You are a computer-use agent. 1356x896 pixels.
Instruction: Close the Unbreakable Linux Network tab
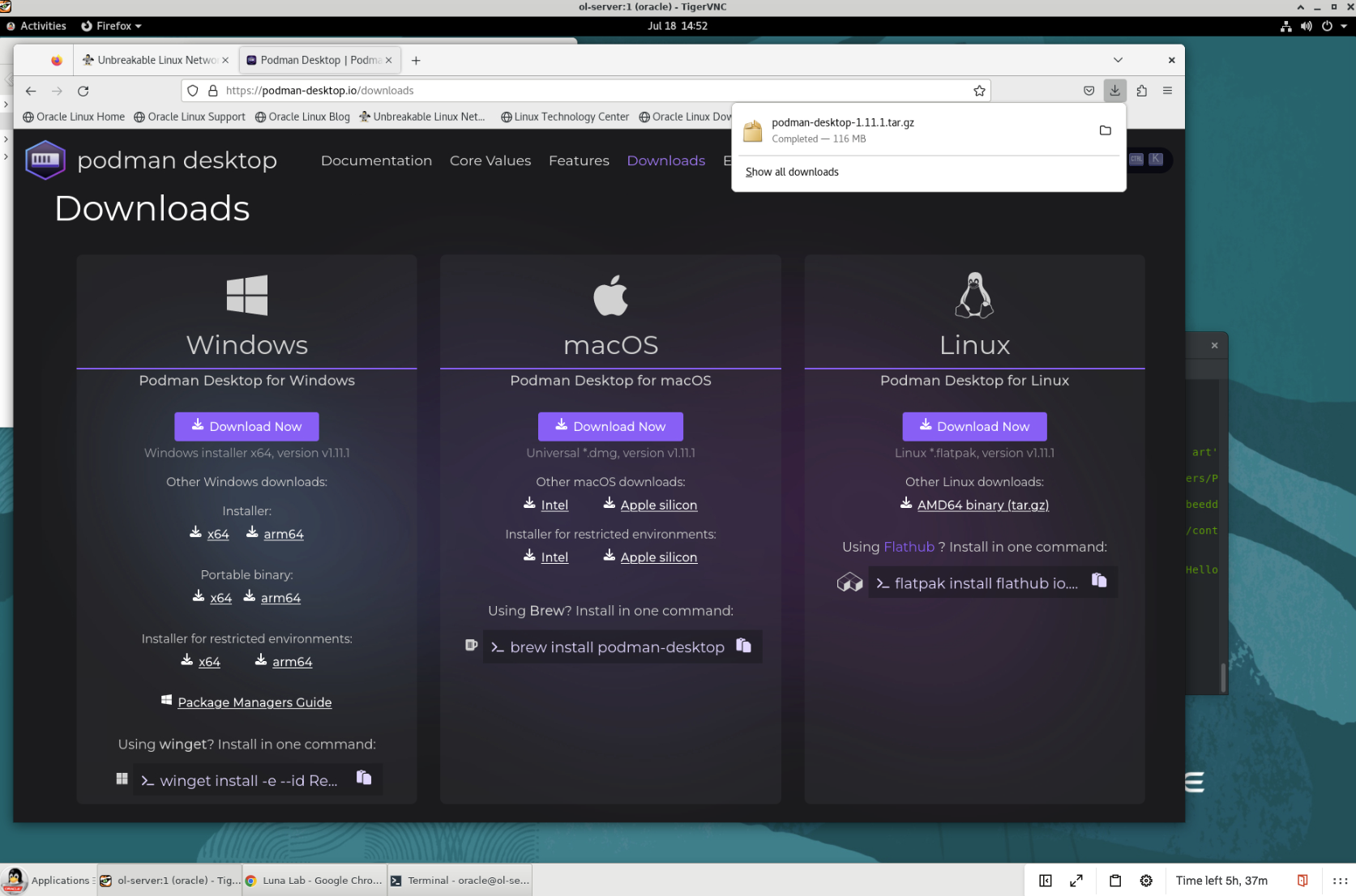225,60
